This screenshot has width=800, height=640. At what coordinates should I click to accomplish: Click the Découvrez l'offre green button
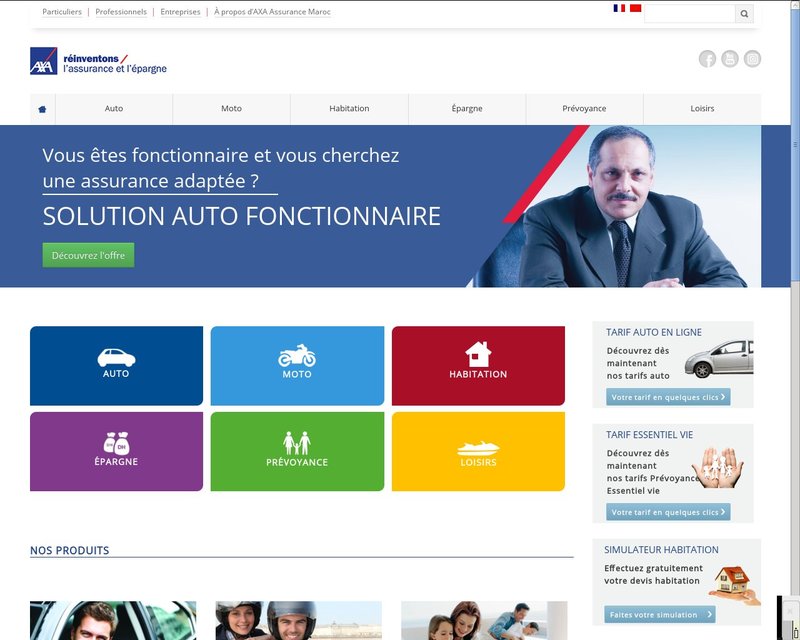pos(88,255)
